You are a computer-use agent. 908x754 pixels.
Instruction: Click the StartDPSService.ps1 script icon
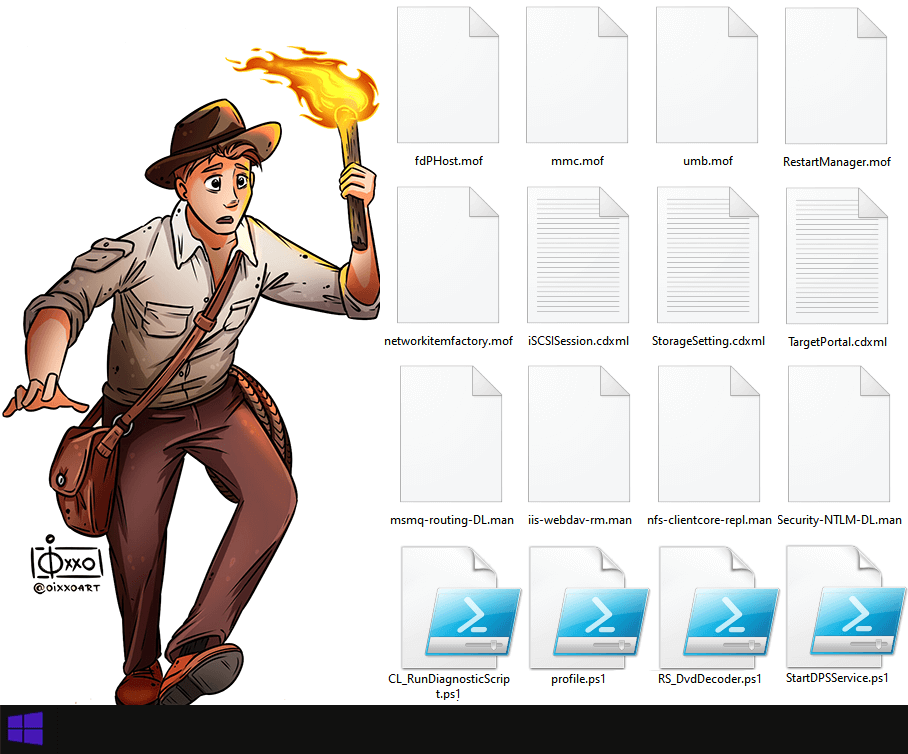coord(838,608)
